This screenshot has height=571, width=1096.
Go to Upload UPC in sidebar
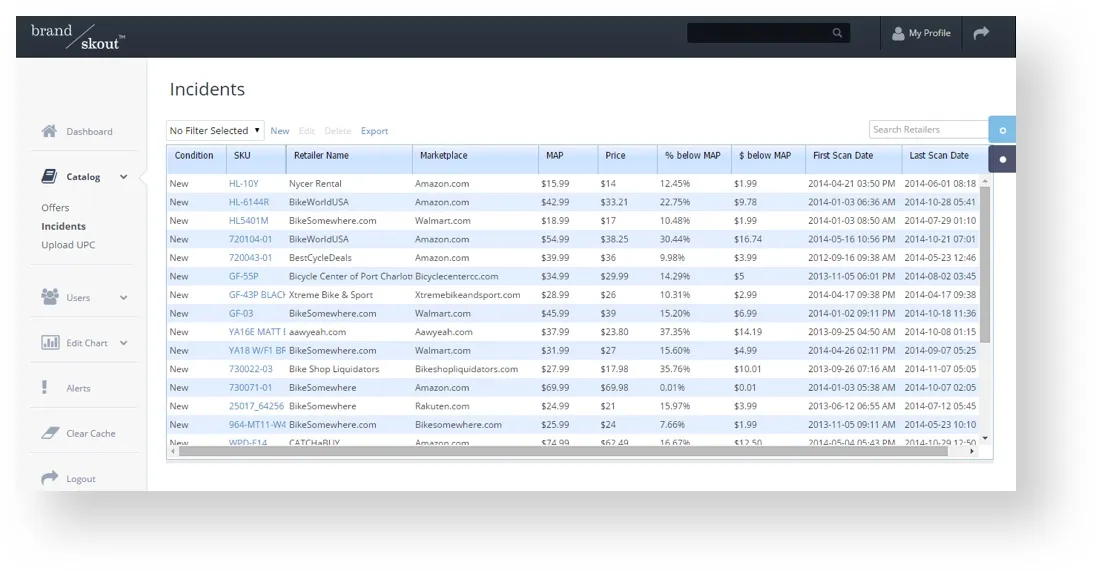click(x=68, y=245)
